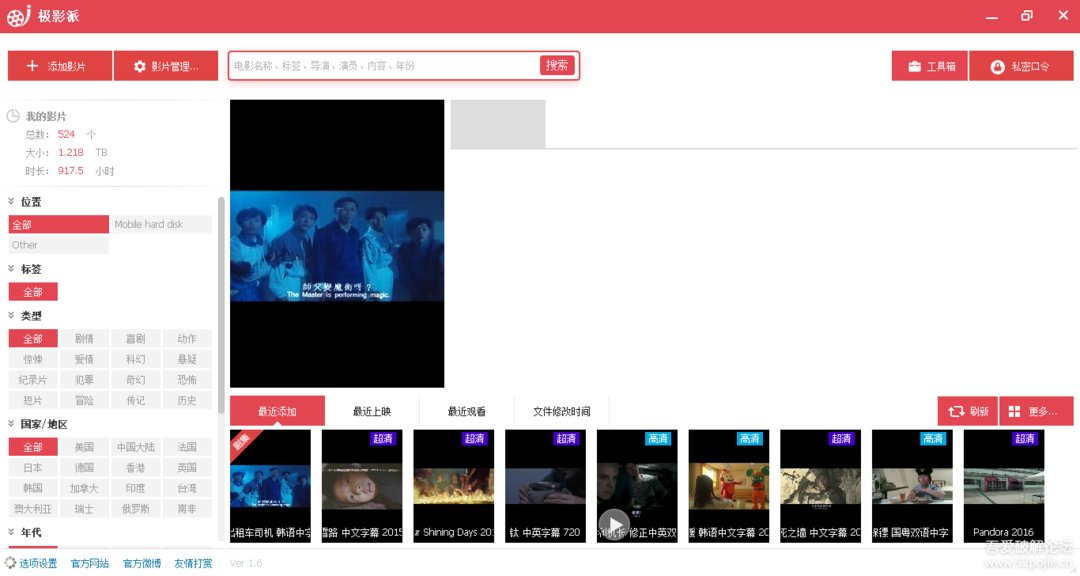This screenshot has width=1080, height=576.
Task: Click the large movie preview image
Action: (337, 244)
